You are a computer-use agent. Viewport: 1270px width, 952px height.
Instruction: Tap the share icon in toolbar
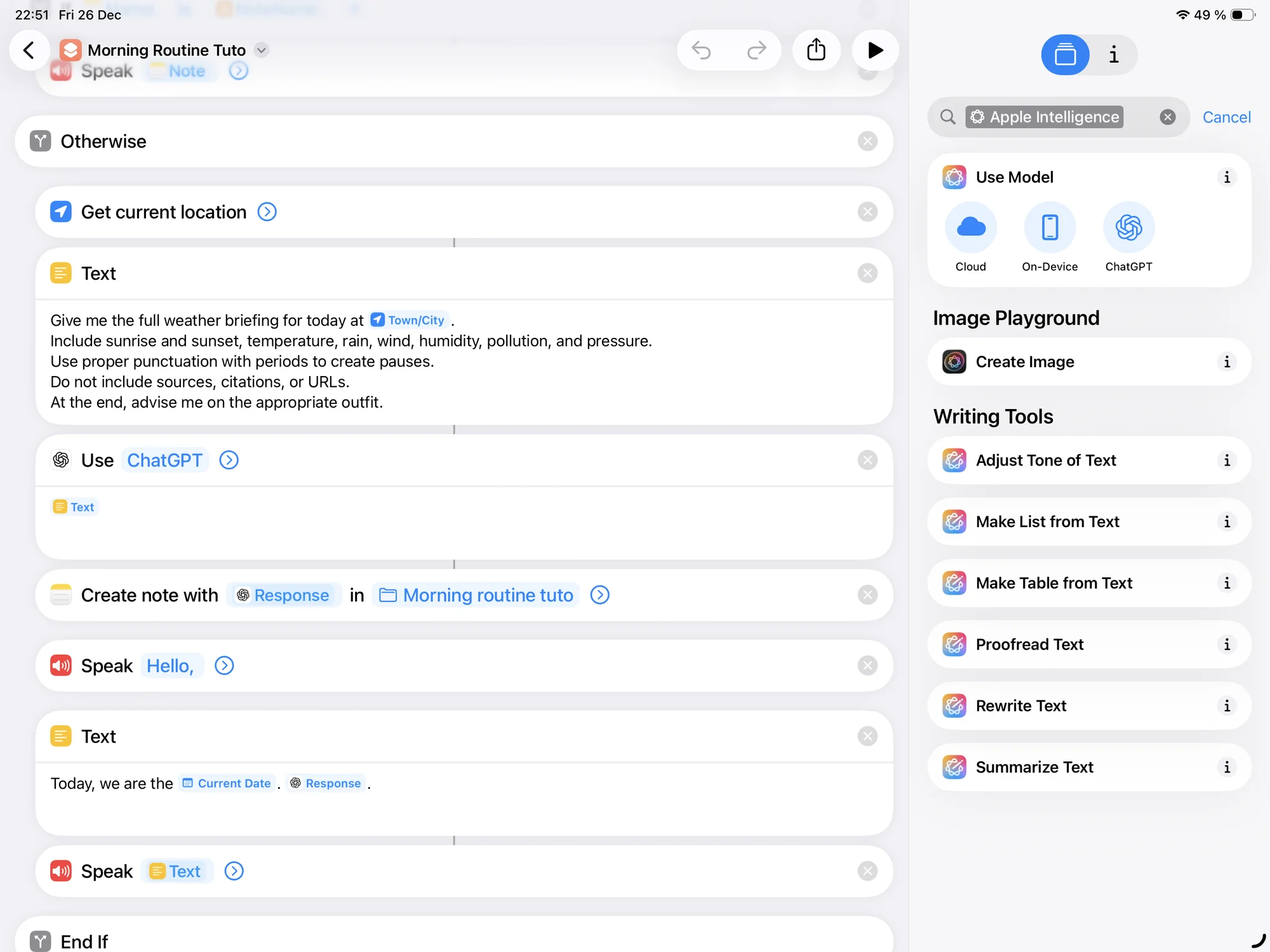point(816,50)
